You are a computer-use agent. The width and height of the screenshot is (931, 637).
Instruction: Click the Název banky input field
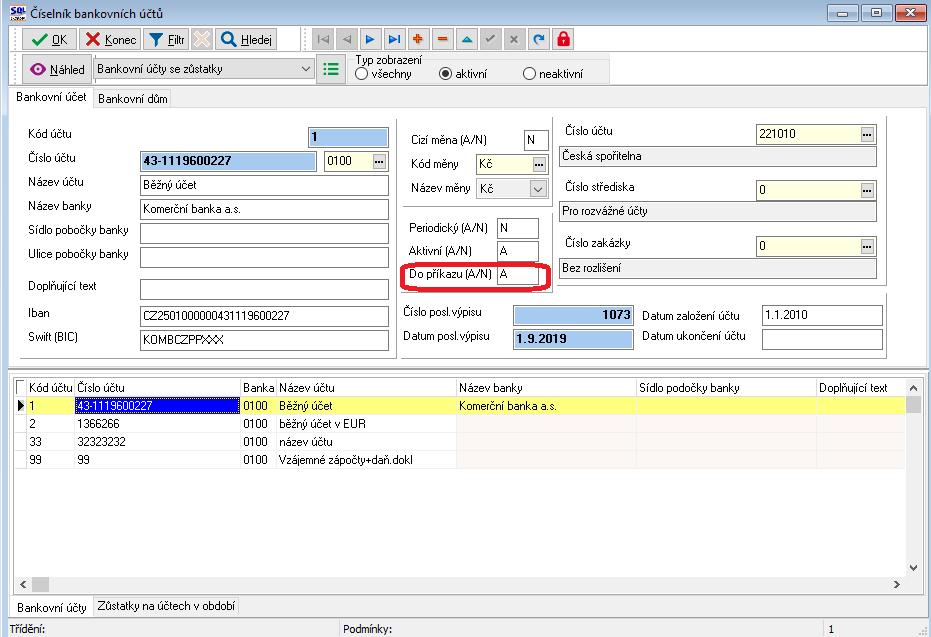[264, 209]
